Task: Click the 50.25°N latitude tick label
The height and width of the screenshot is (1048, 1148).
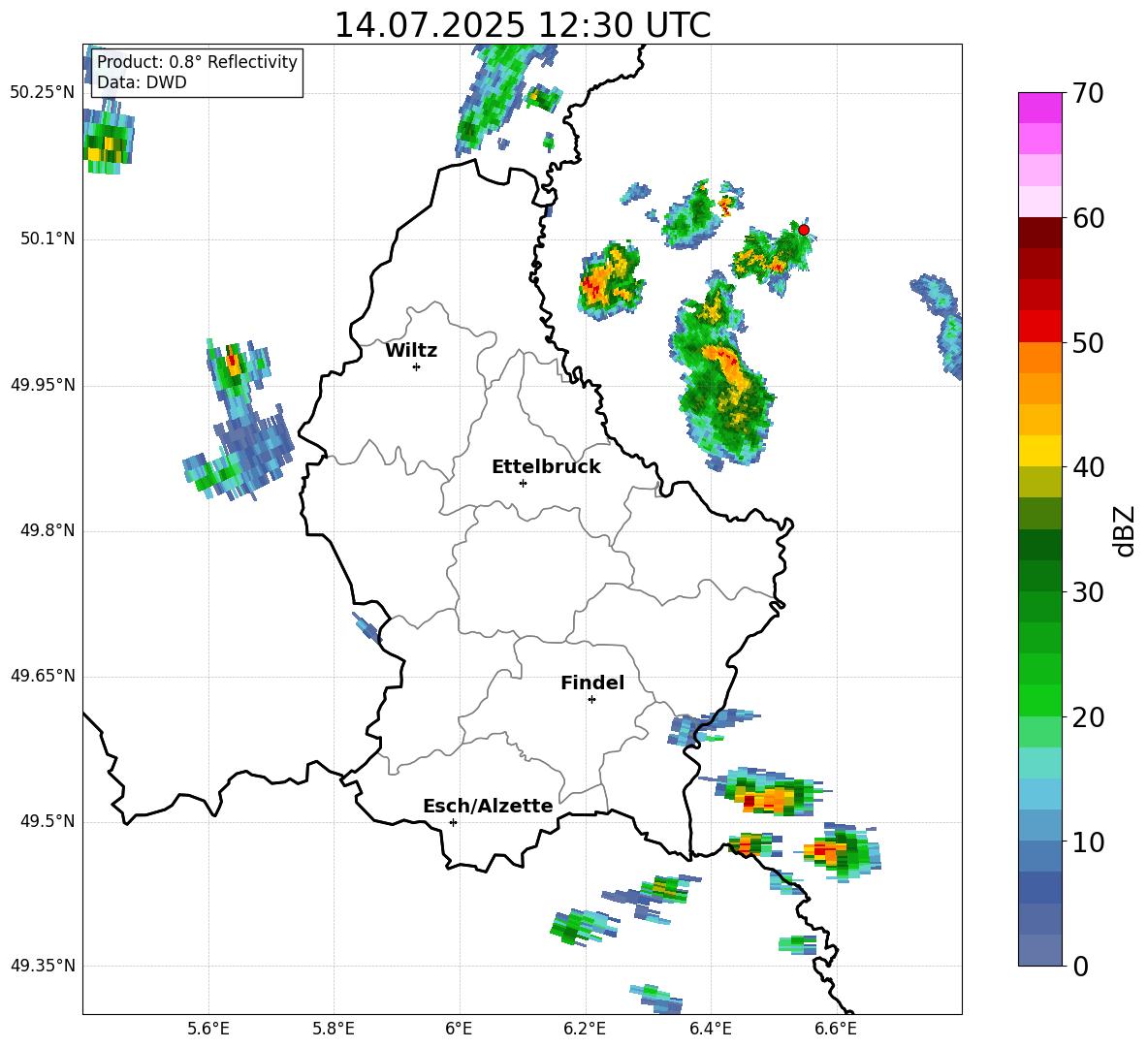Action: click(x=43, y=93)
